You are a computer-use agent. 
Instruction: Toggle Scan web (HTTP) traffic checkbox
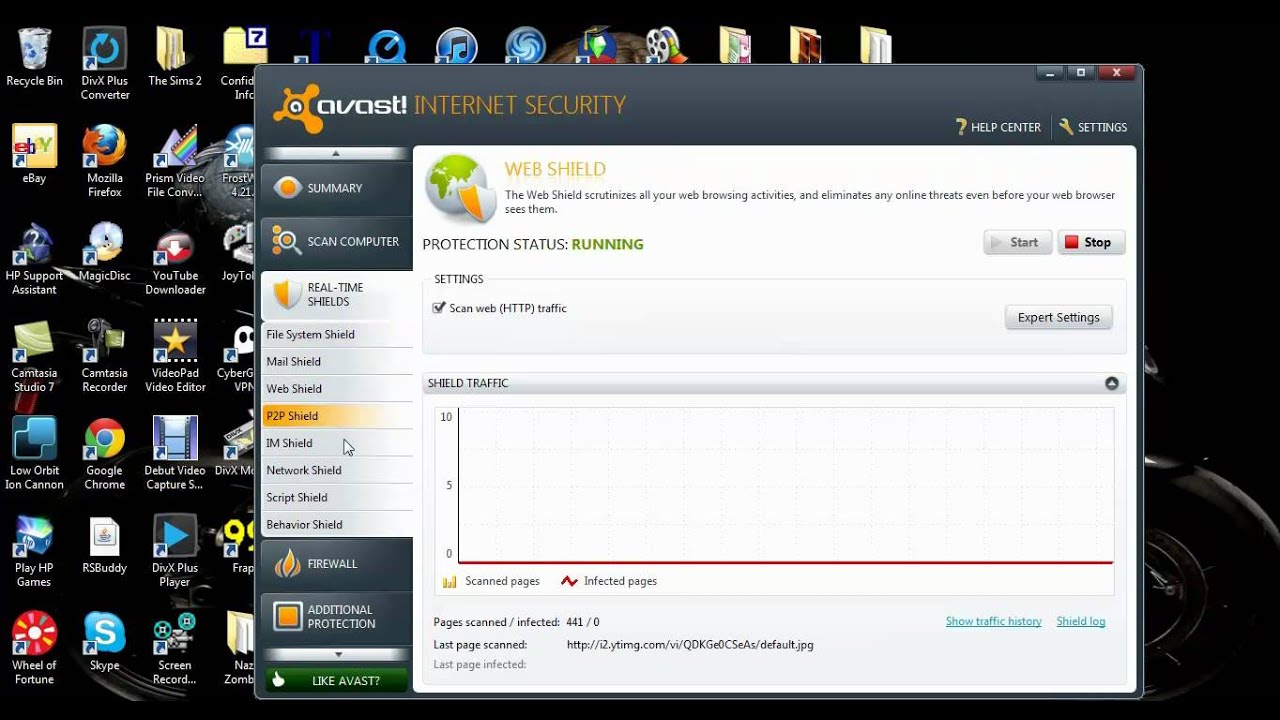[439, 308]
